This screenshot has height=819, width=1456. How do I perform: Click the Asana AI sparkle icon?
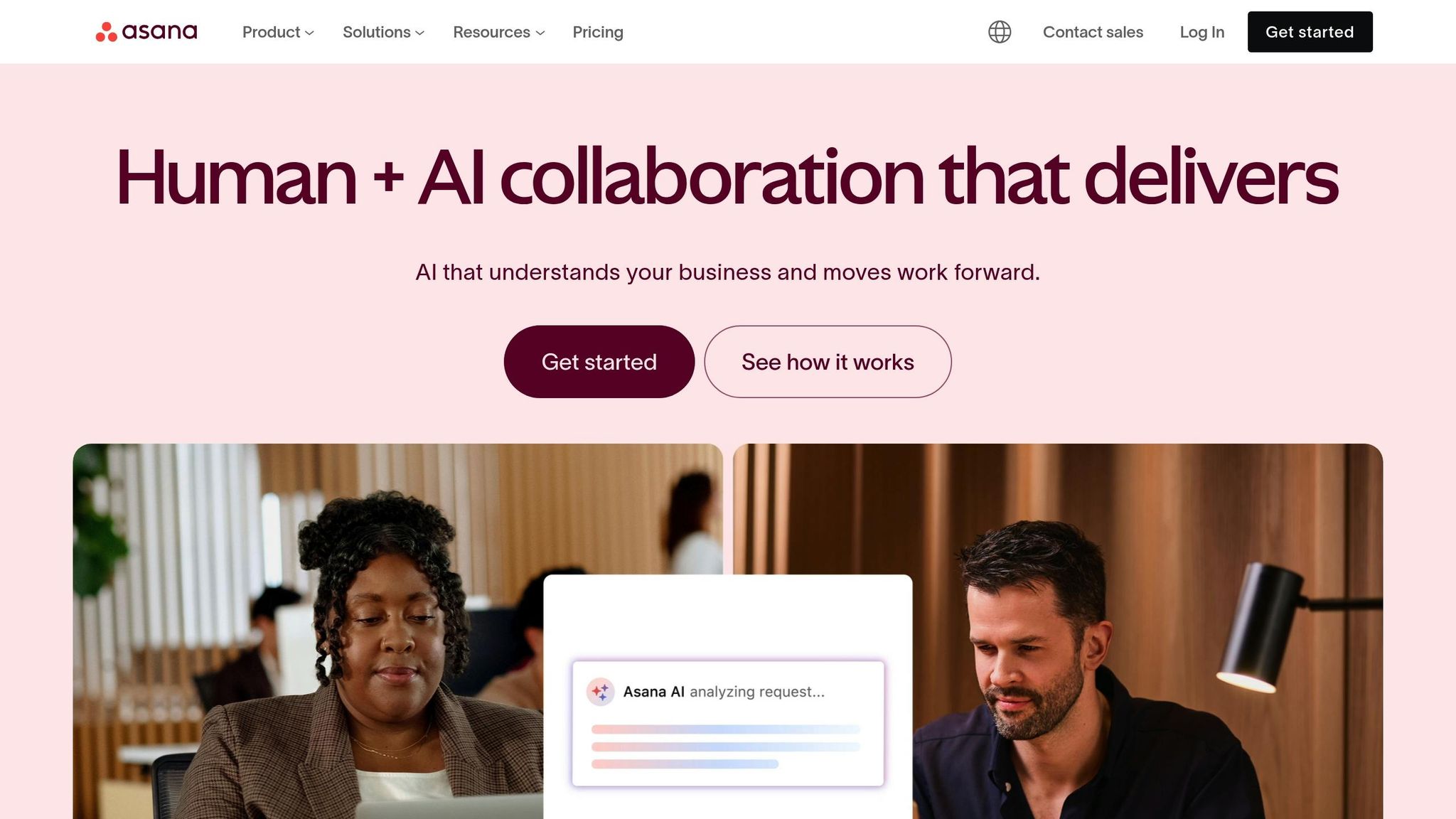[x=600, y=691]
